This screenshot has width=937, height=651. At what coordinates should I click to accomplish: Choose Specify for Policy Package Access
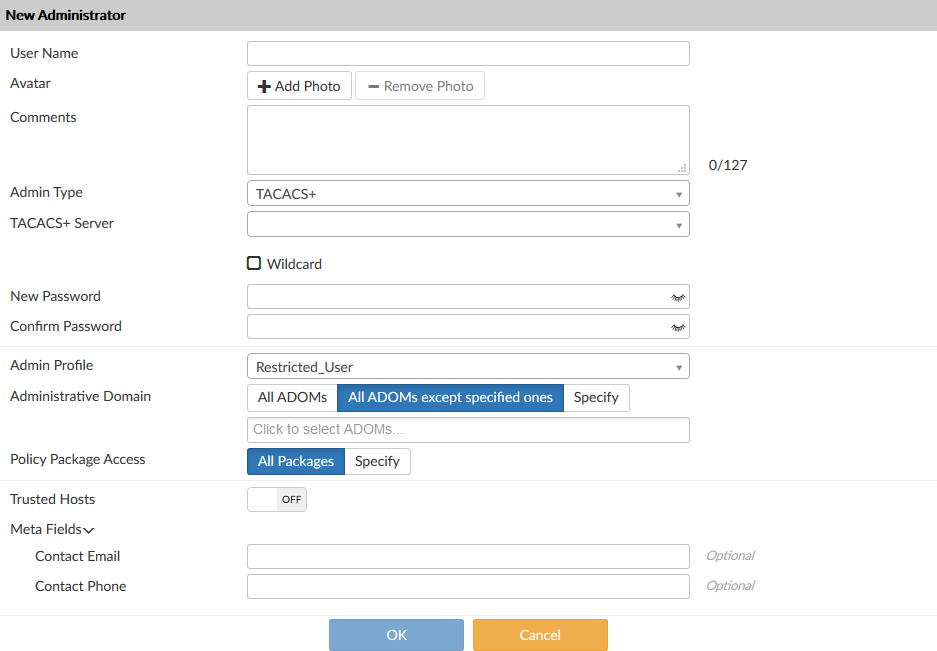tap(377, 461)
